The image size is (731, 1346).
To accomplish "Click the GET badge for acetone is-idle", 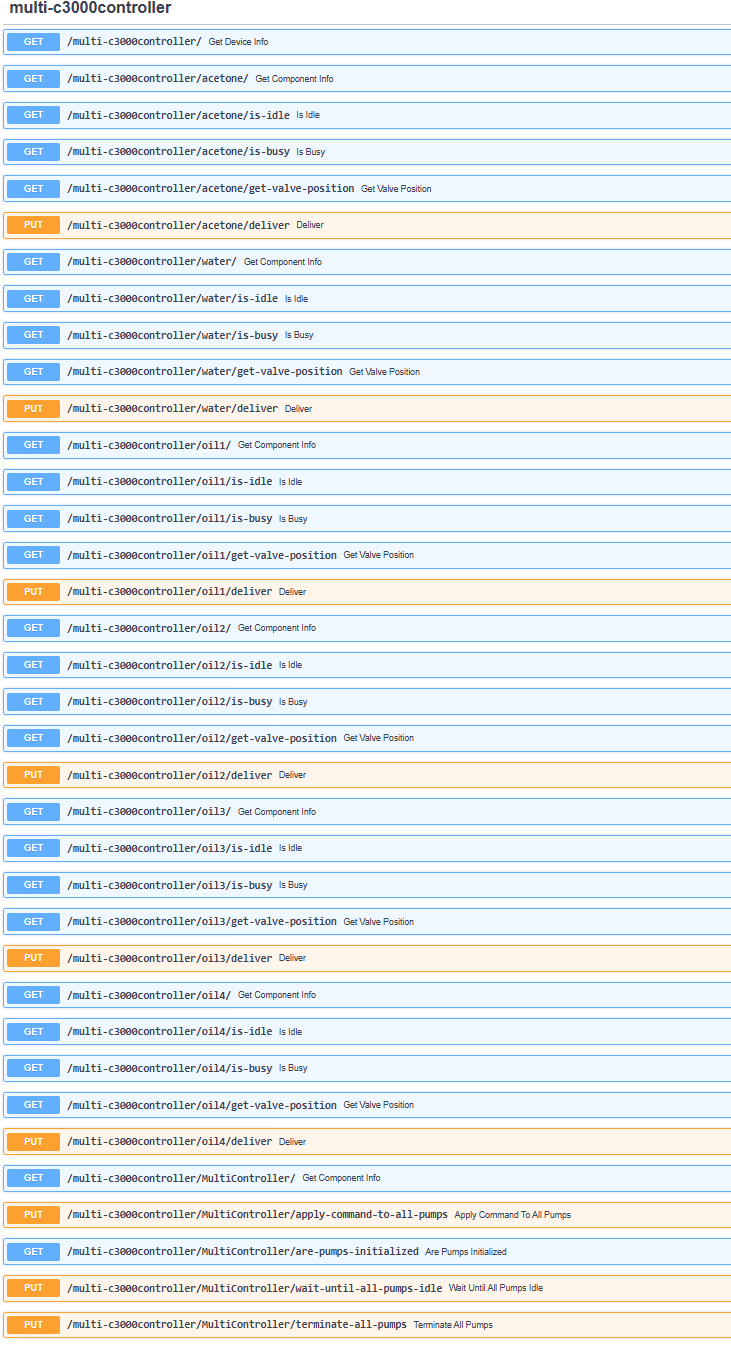I will point(34,115).
